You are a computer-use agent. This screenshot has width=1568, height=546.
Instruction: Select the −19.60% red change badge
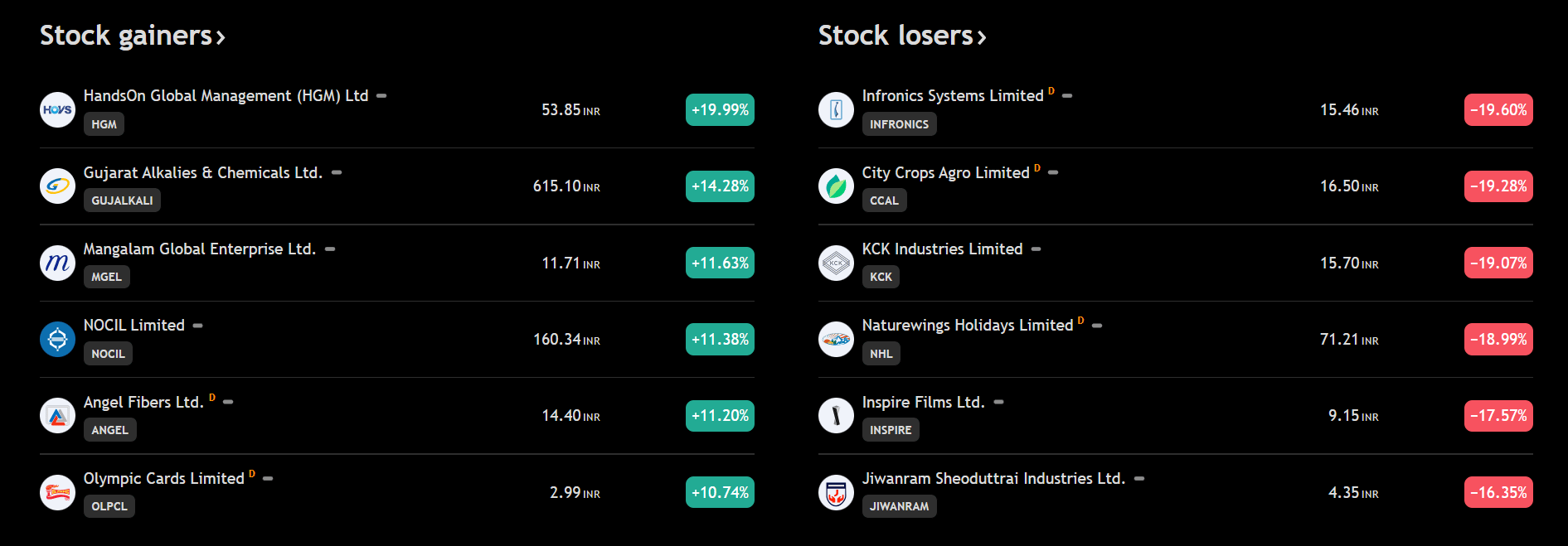point(1498,109)
